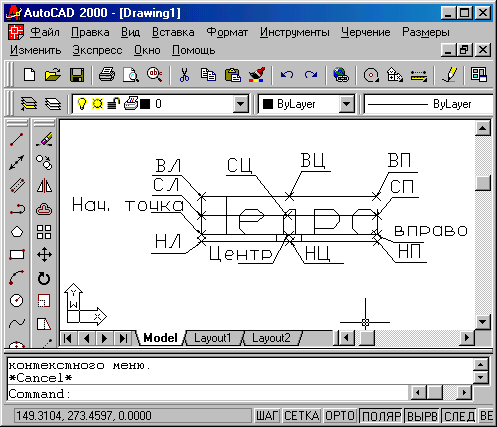Toggle layer lock padlock icon
Image resolution: width=497 pixels, height=427 pixels.
113,104
